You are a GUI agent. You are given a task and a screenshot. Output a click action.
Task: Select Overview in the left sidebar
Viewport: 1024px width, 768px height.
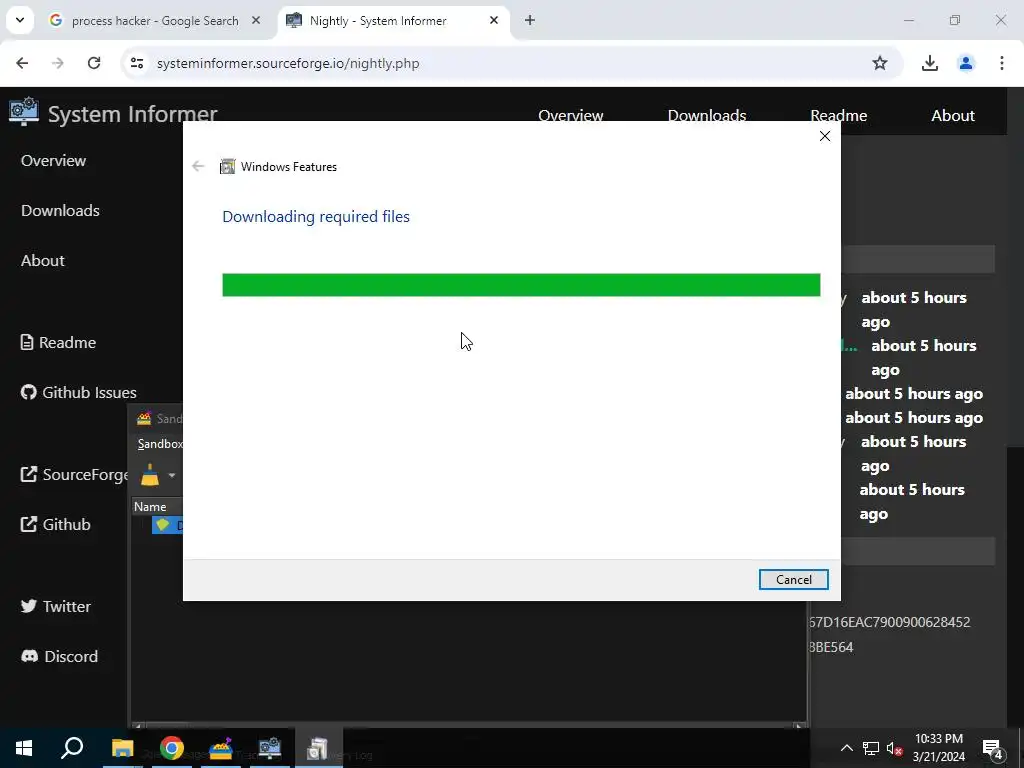[54, 161]
